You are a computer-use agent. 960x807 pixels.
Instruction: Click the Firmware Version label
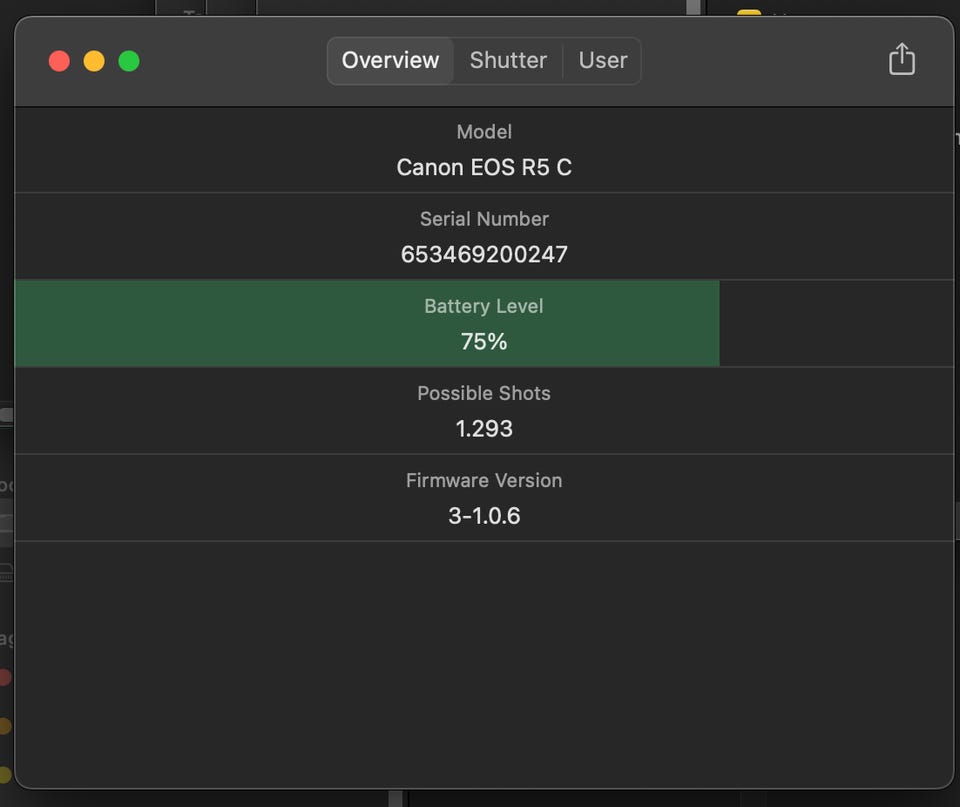484,480
